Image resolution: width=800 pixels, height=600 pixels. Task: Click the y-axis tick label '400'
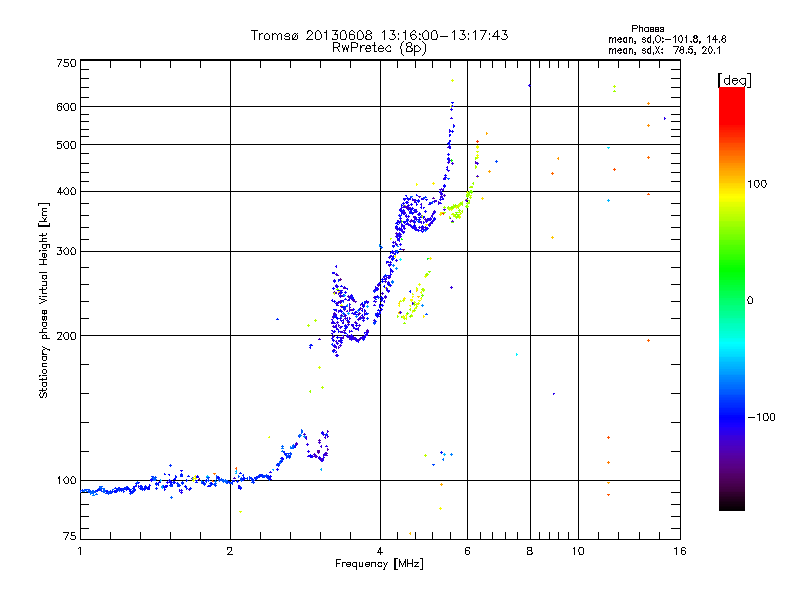coord(66,192)
